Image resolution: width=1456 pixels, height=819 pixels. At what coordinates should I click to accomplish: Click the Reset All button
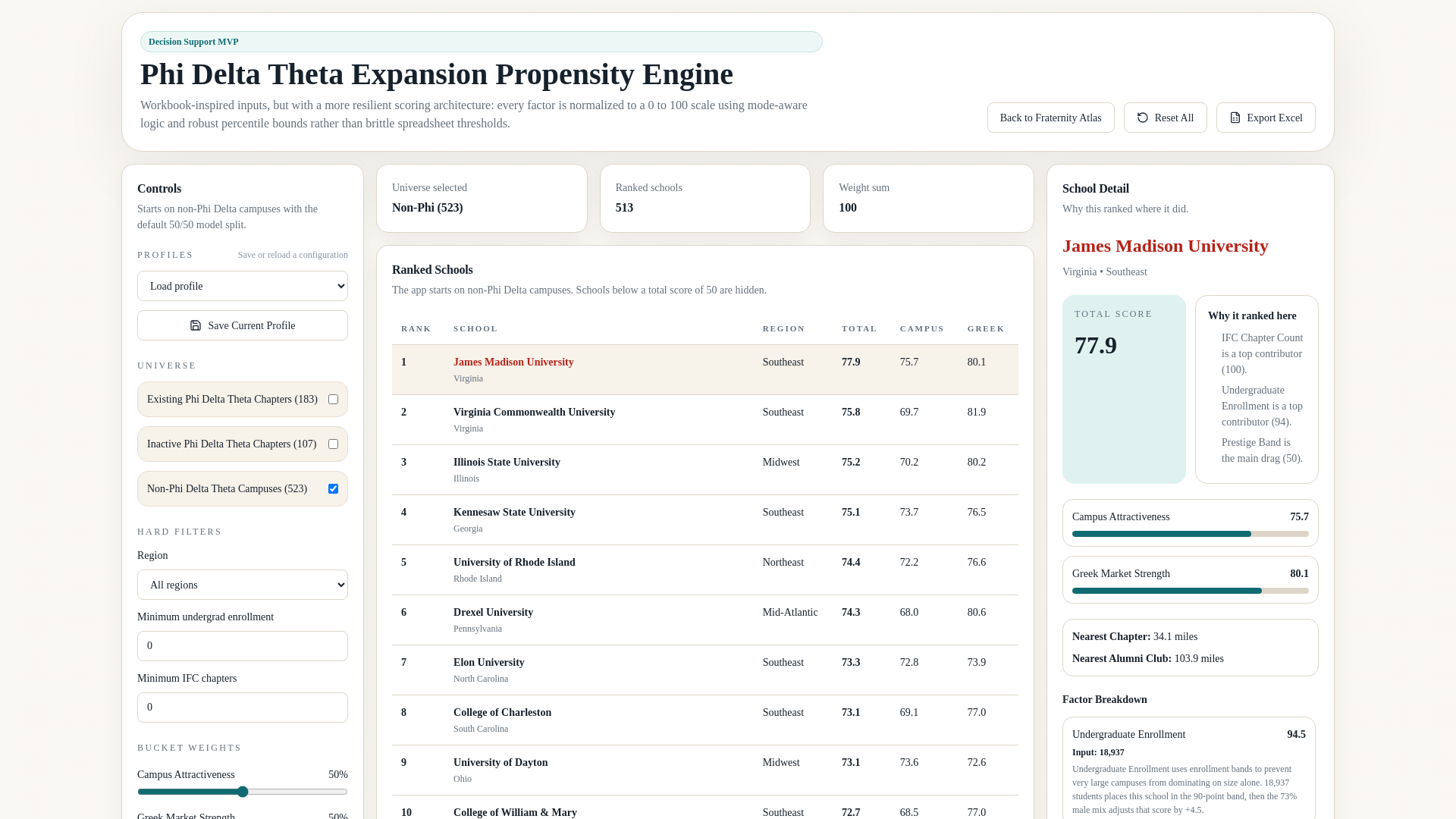(1166, 118)
